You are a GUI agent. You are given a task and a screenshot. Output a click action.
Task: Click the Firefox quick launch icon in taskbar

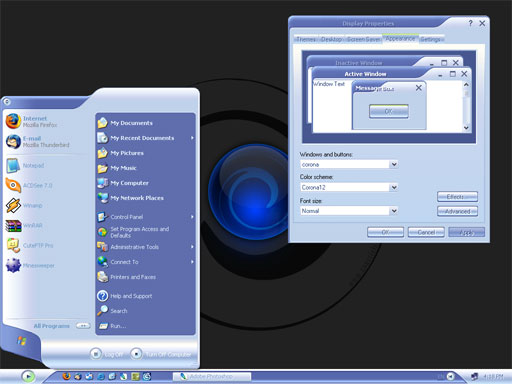(x=67, y=376)
